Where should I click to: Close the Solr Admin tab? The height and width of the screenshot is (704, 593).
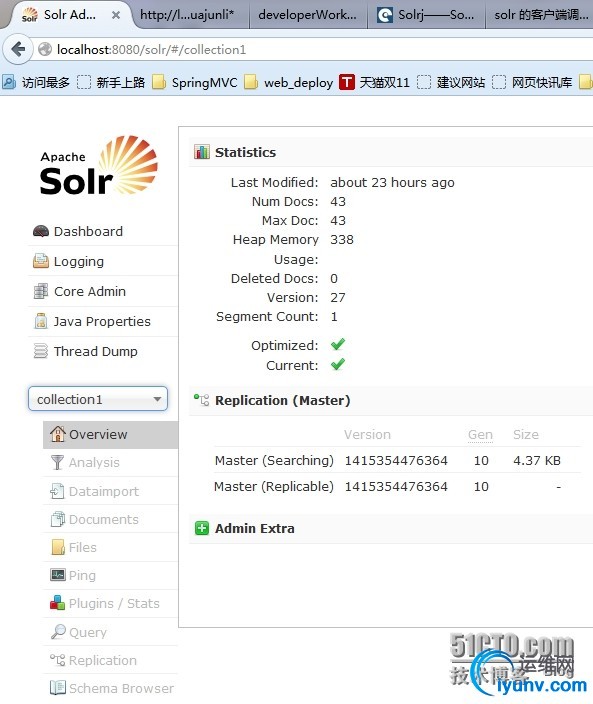116,15
